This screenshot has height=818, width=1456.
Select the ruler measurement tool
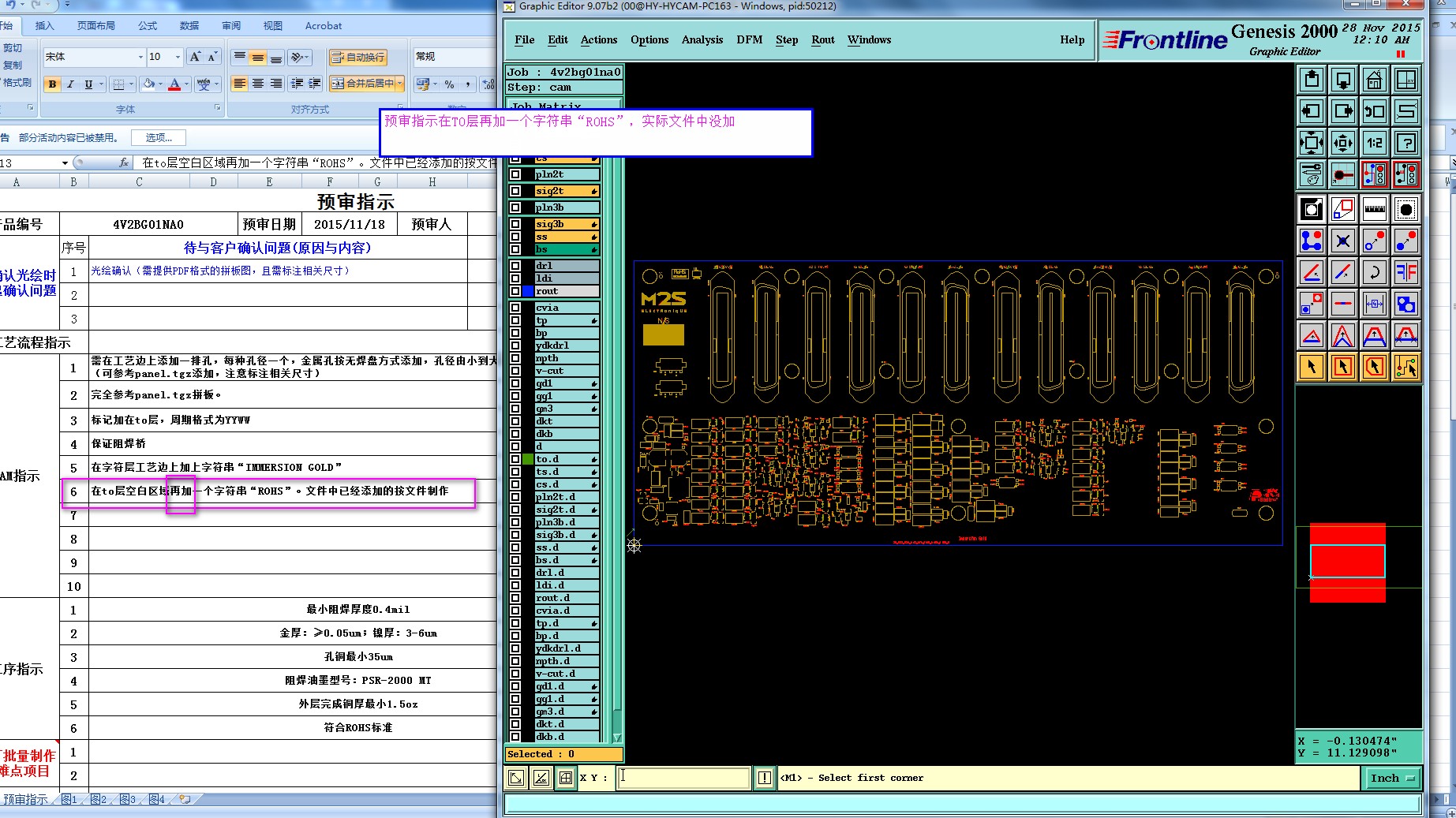pyautogui.click(x=1374, y=209)
